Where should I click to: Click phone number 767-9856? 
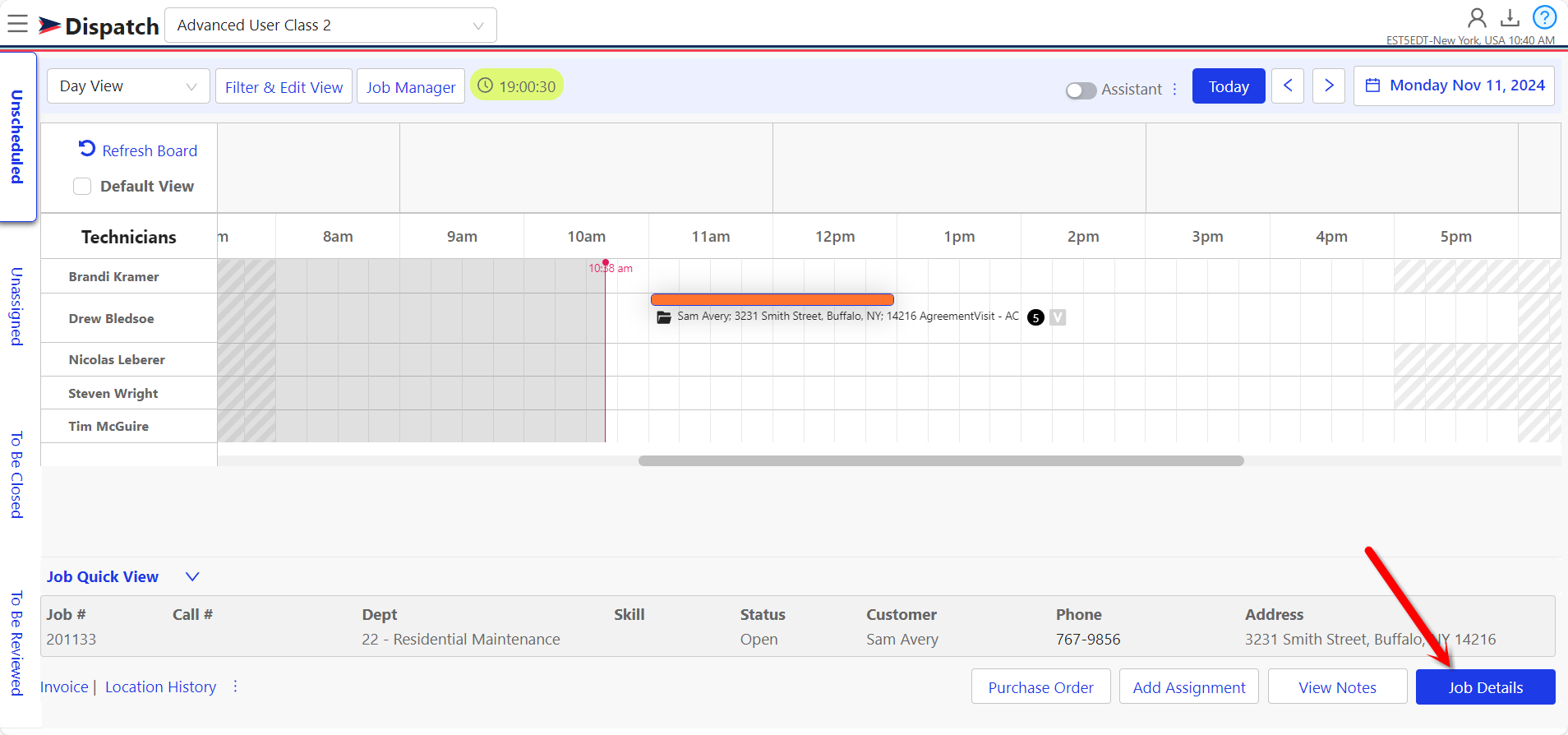pos(1088,639)
